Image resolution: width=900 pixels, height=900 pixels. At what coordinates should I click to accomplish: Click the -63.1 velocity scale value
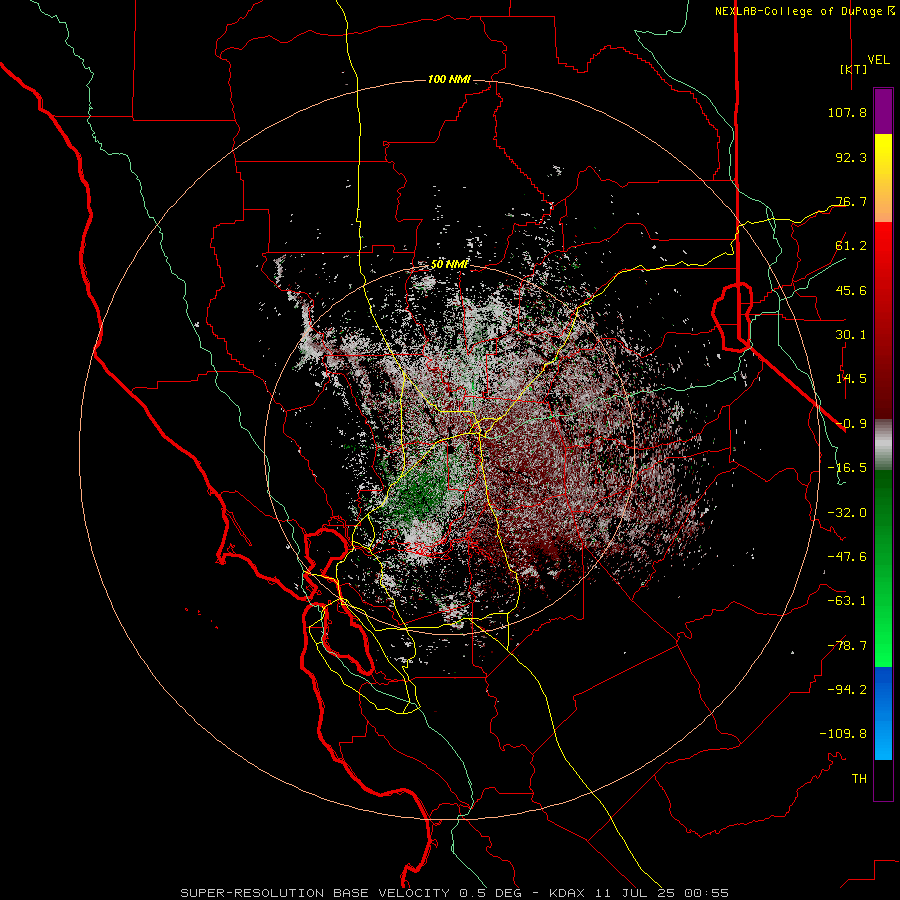847,601
